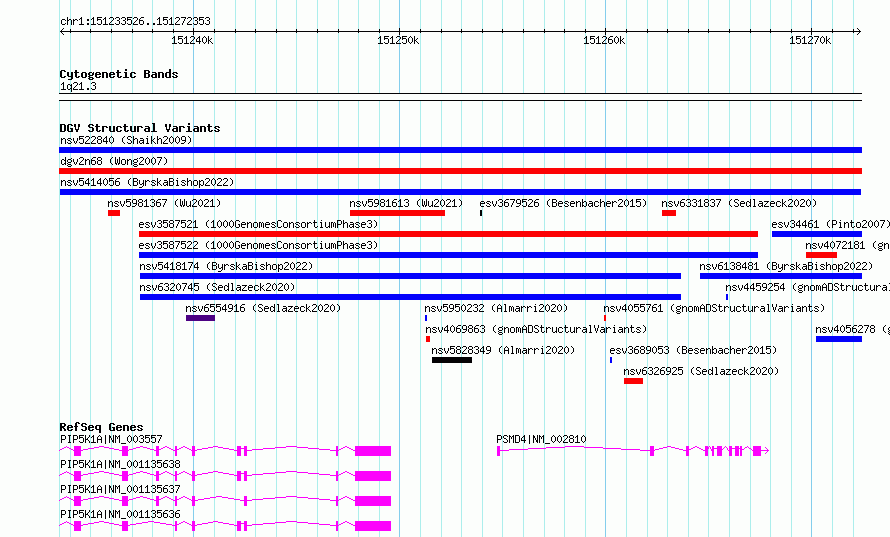Image resolution: width=890 pixels, height=537 pixels.
Task: Select the nsv6138481 (ByrskaBishop2022) blue bar
Action: [x=780, y=276]
